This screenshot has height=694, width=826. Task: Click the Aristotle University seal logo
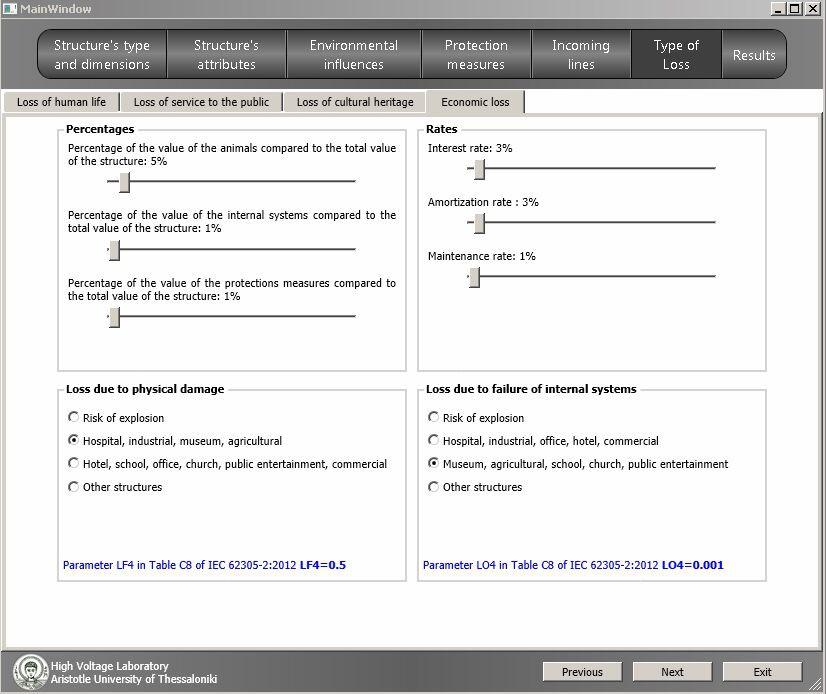point(31,672)
